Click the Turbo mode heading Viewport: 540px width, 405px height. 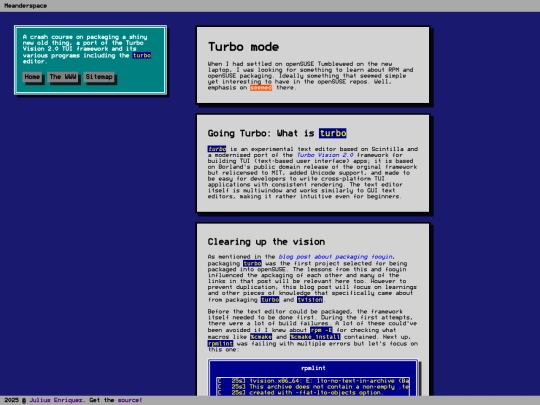pyautogui.click(x=243, y=47)
